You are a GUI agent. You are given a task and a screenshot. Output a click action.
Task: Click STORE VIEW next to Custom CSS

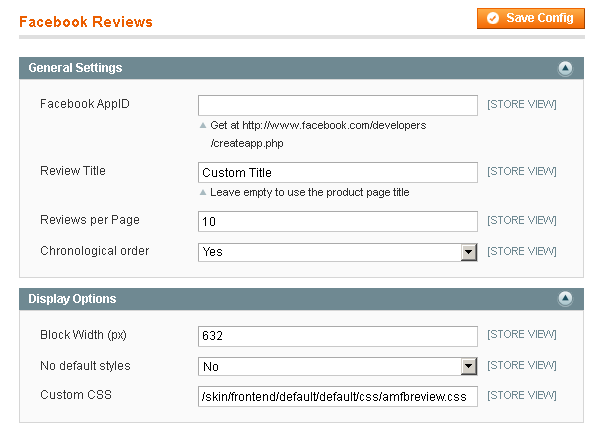521,395
